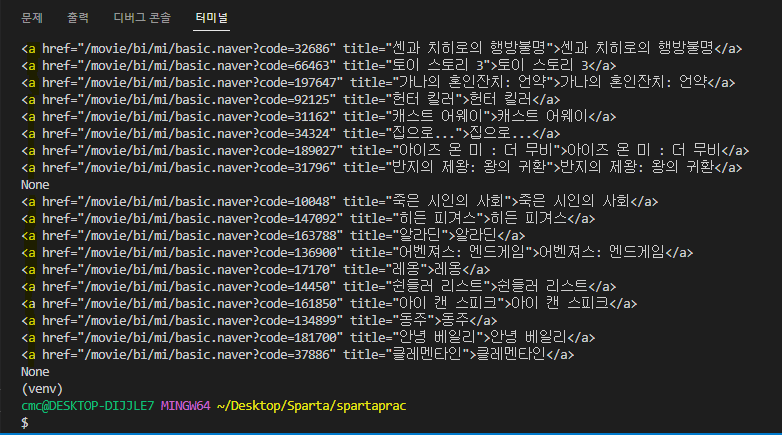
Task: Click the 집으로... line with code=34324
Action: [x=290, y=133]
